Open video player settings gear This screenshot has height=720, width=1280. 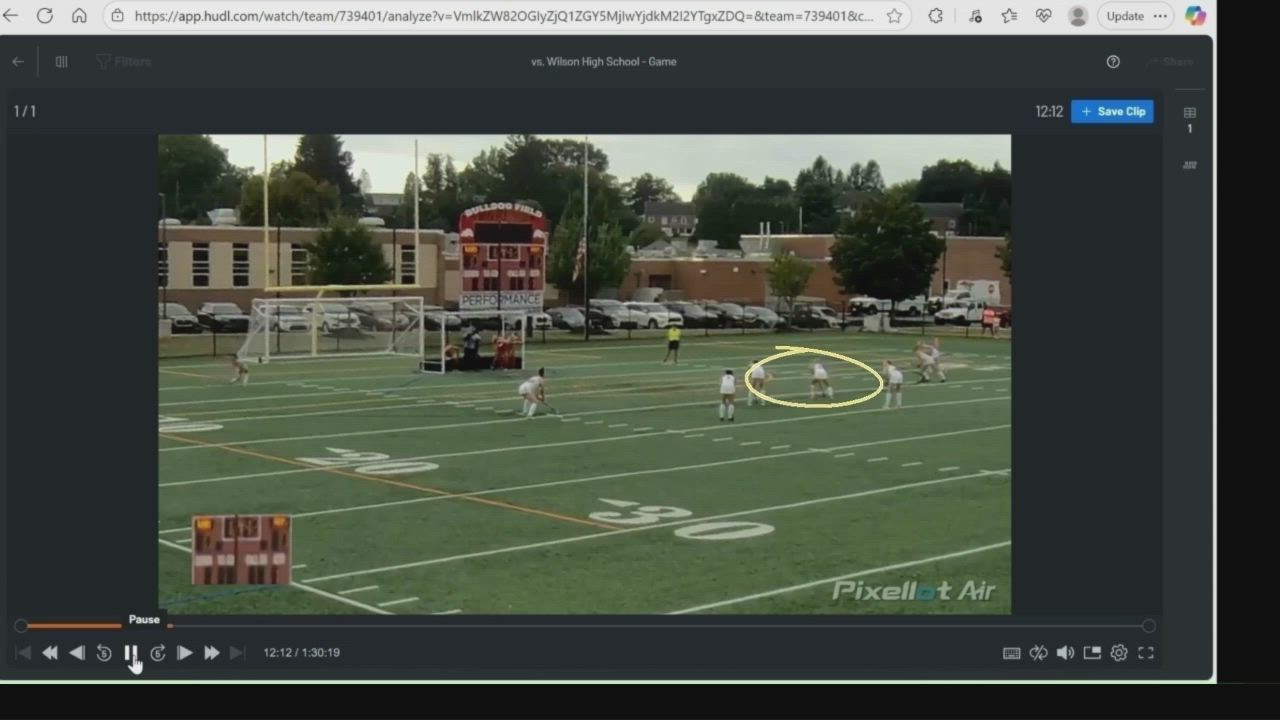(1119, 653)
